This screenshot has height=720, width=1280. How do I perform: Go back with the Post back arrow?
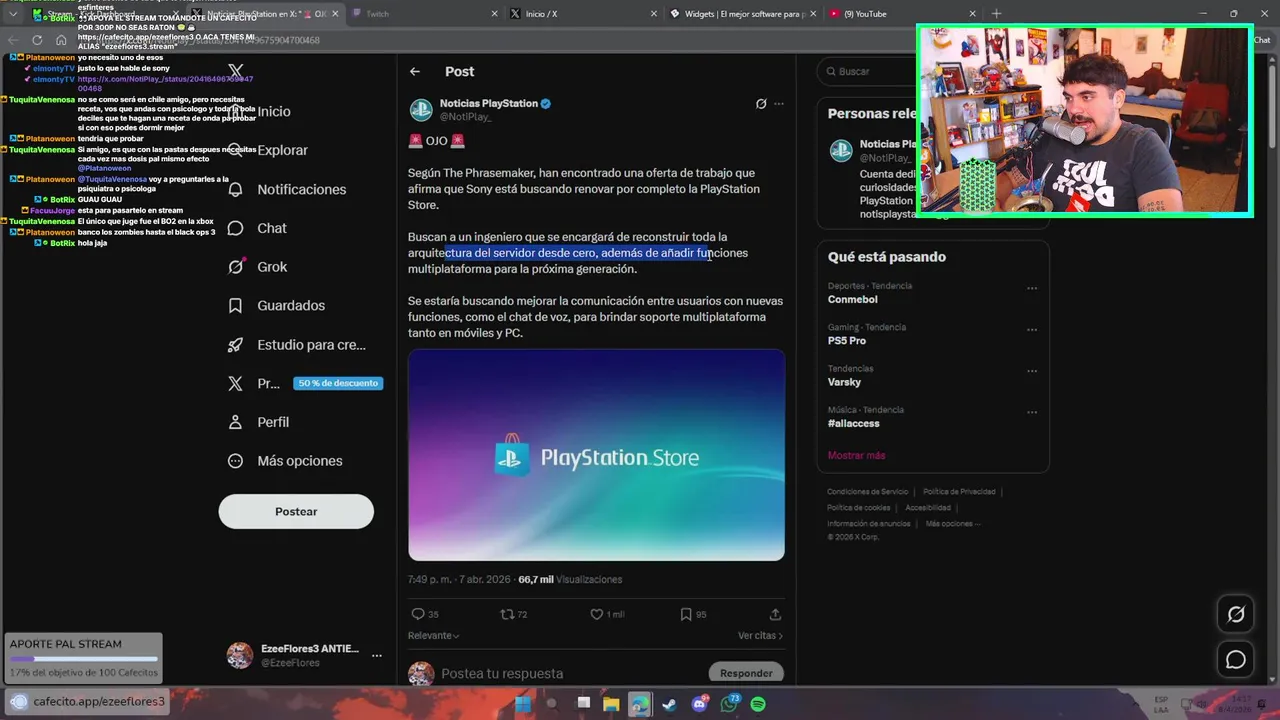click(415, 71)
